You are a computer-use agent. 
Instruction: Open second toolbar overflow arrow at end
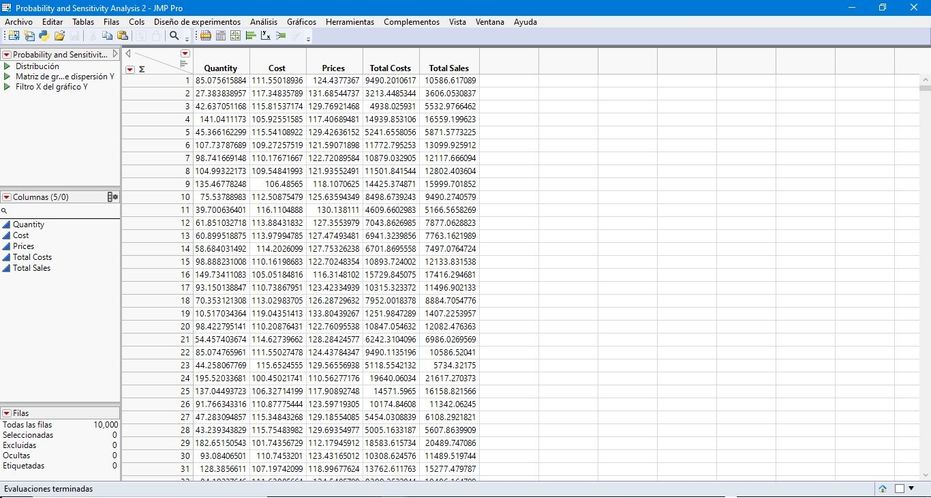coord(308,39)
